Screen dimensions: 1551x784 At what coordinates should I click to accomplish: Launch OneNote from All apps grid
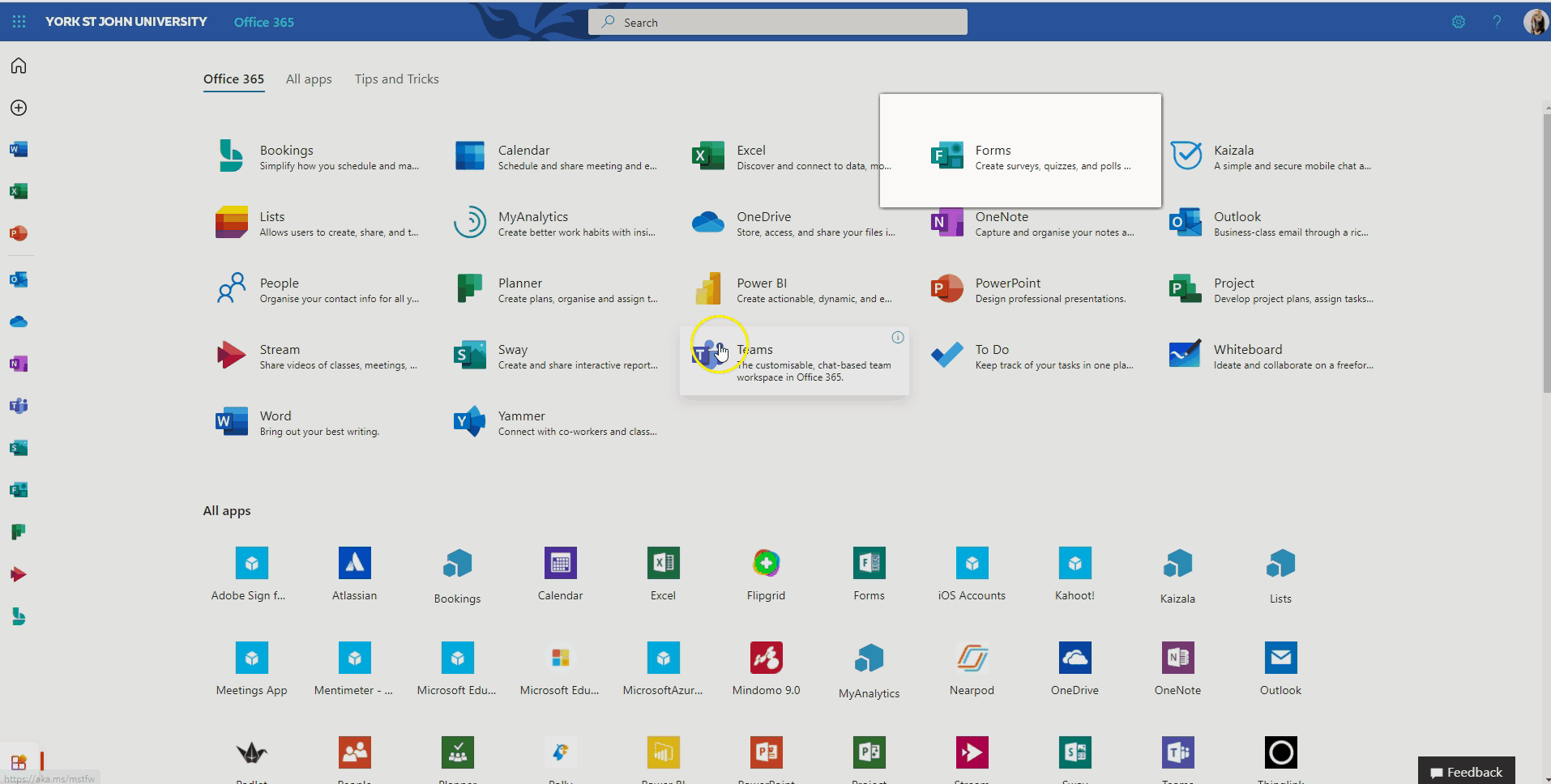tap(1177, 668)
